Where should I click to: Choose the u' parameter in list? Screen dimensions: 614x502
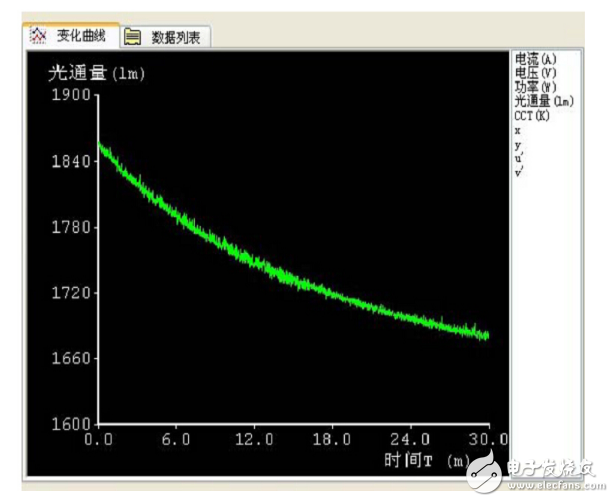click(518, 158)
